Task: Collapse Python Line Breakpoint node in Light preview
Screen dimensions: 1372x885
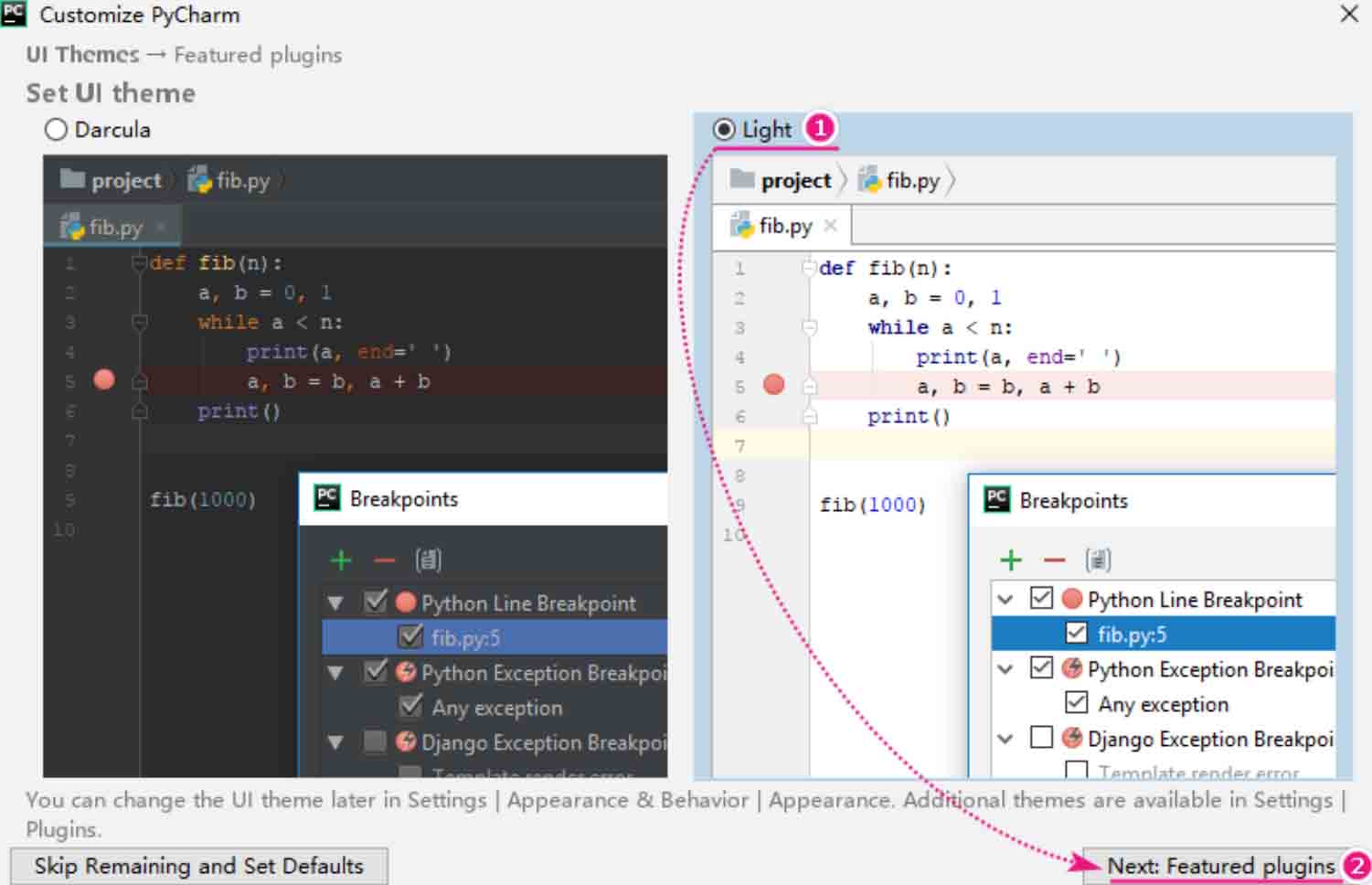Action: click(1005, 600)
